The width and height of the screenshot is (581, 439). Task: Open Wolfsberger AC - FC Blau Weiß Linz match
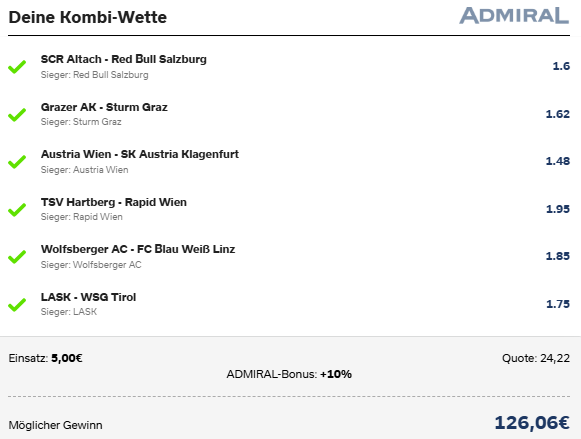(138, 249)
